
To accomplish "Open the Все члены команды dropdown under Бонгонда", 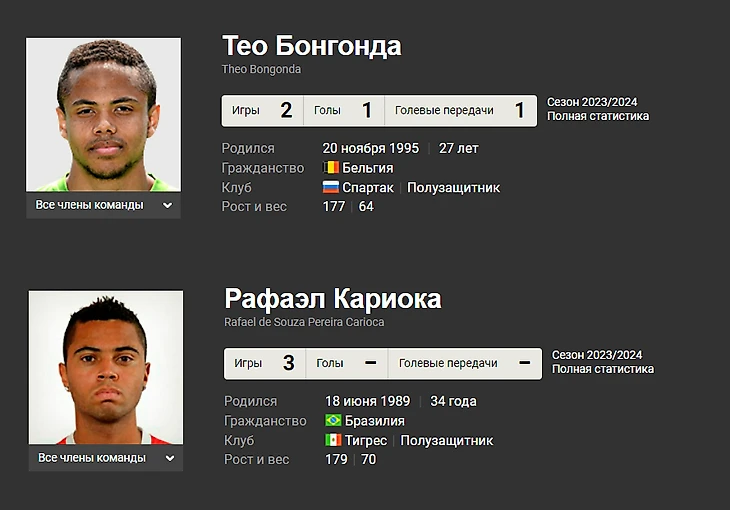I will (103, 205).
